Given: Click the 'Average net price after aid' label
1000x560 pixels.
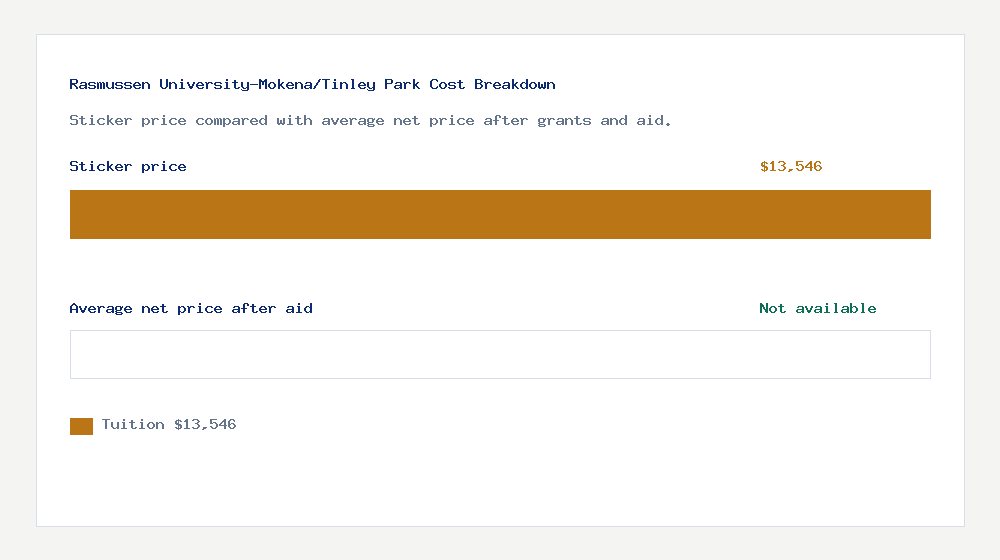Looking at the screenshot, I should pos(191,309).
